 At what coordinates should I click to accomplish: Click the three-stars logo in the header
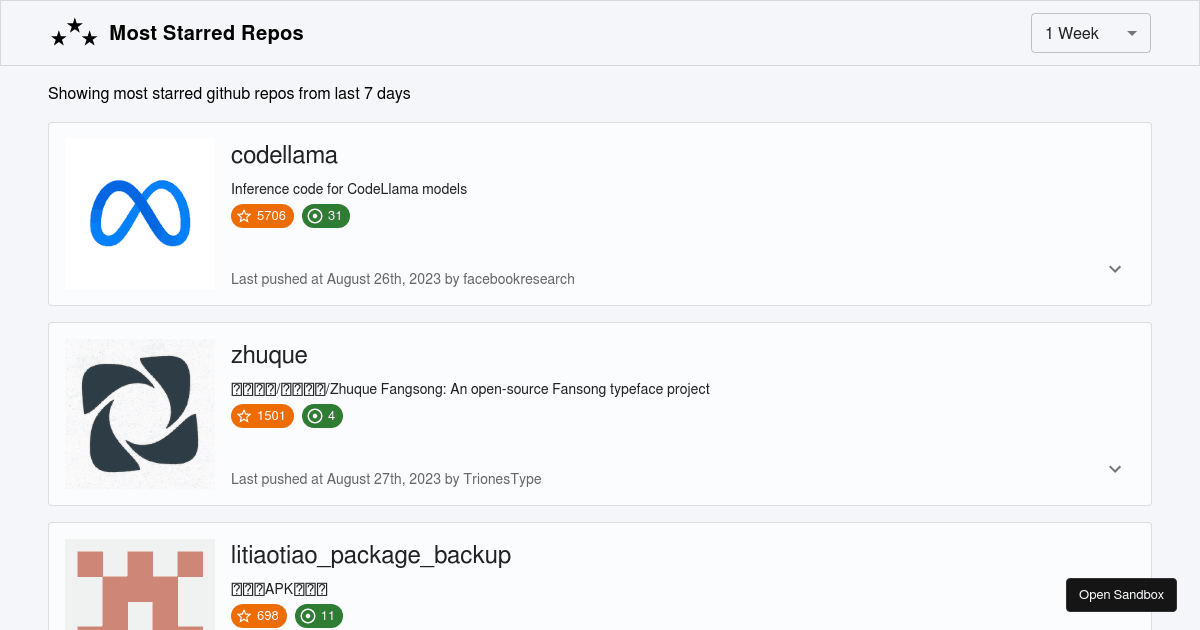tap(74, 32)
